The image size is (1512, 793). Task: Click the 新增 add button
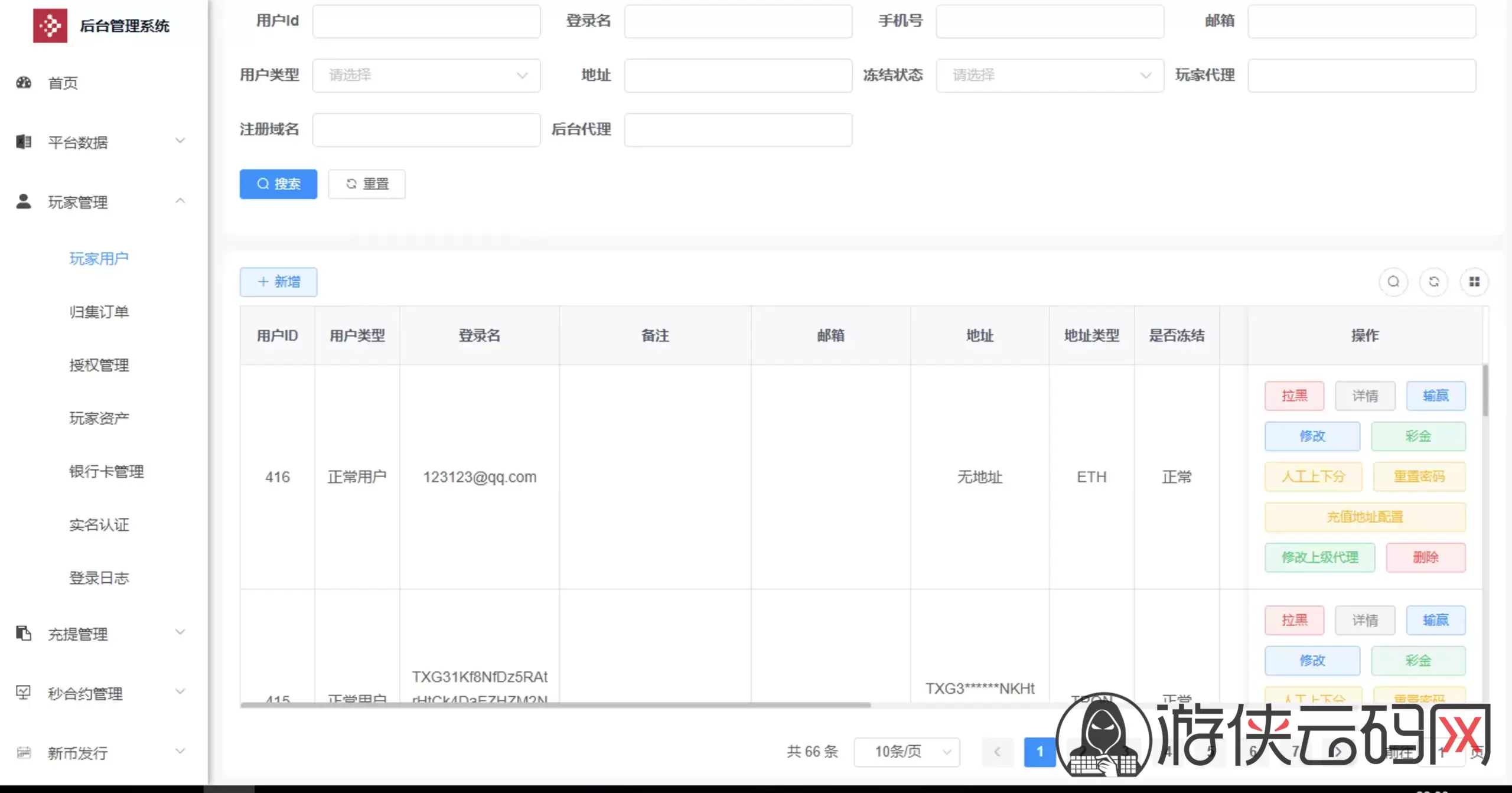pyautogui.click(x=278, y=282)
